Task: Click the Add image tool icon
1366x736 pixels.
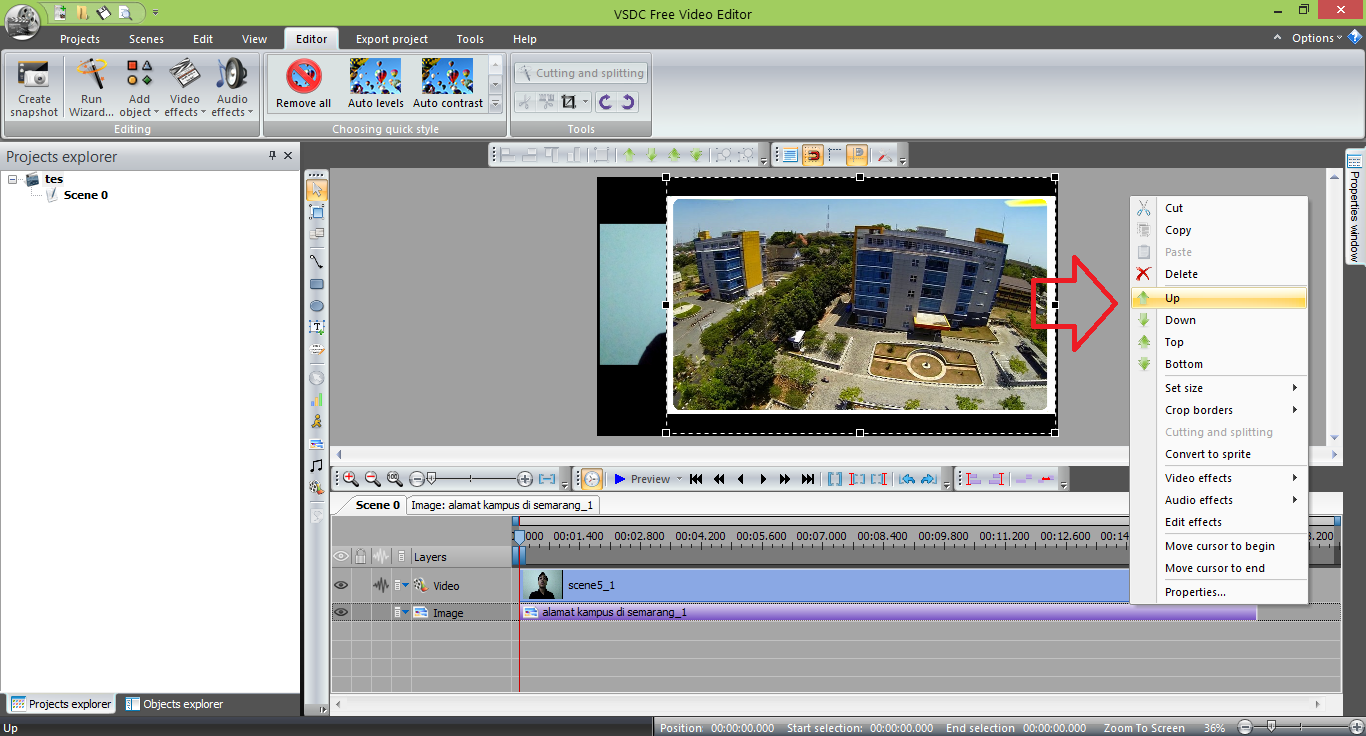Action: click(317, 444)
